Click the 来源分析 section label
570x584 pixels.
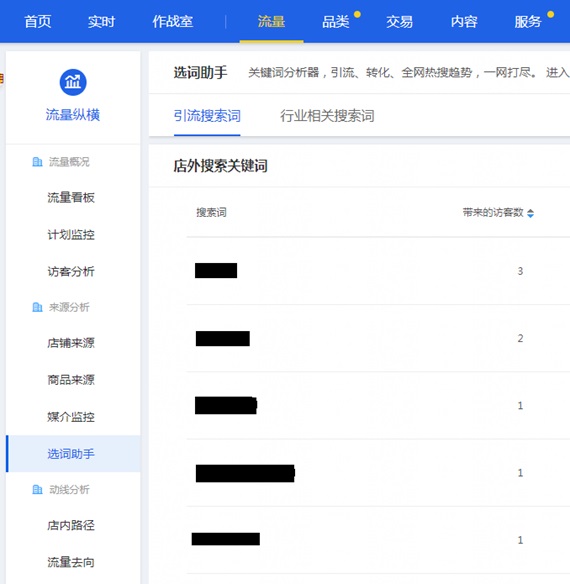pos(69,307)
